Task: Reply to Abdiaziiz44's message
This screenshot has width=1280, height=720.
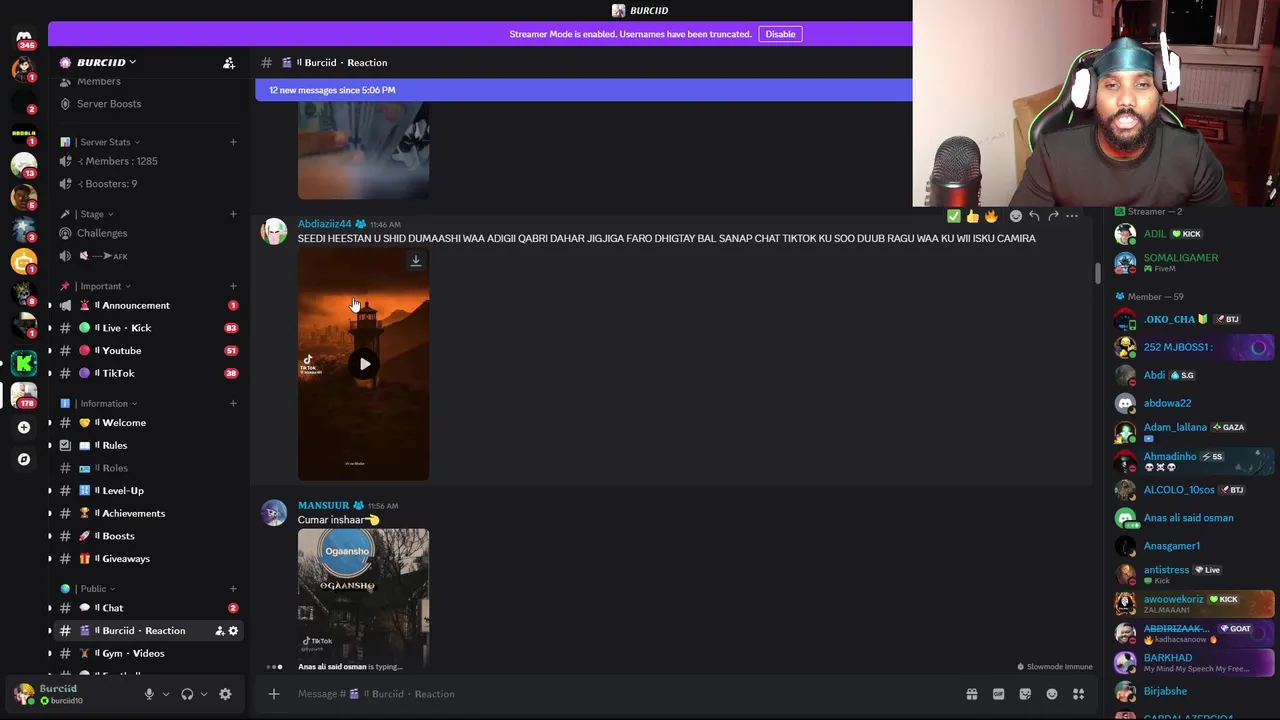Action: click(1034, 216)
